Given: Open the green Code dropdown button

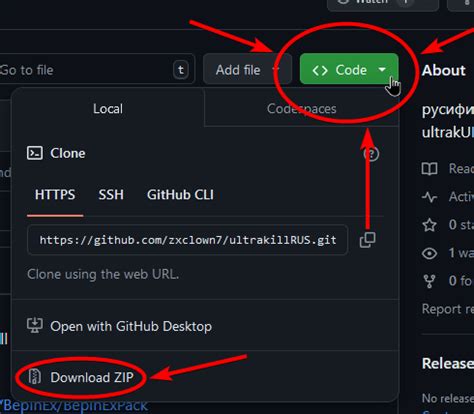Looking at the screenshot, I should (349, 69).
